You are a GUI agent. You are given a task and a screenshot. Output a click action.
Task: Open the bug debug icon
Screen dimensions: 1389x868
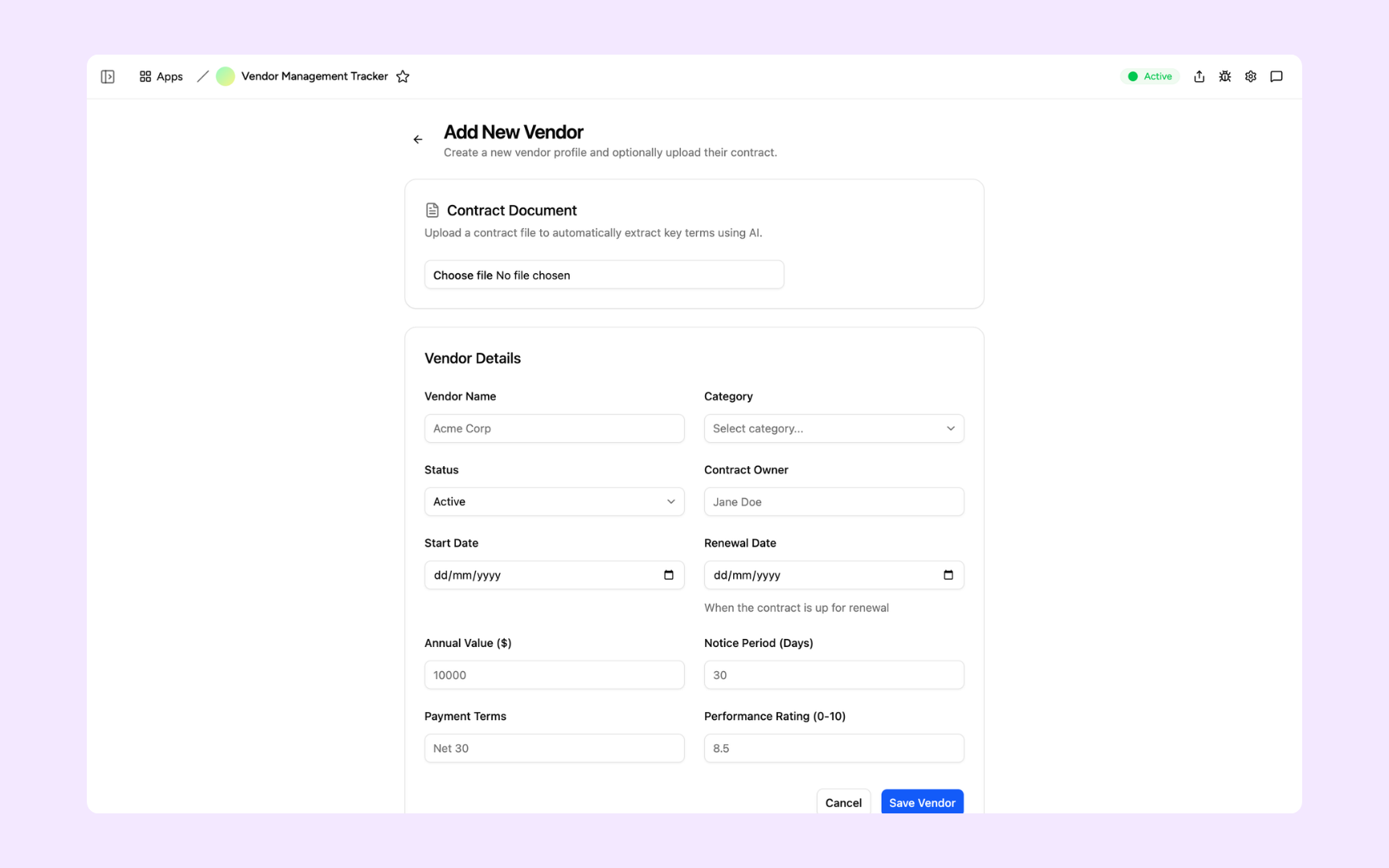(x=1225, y=76)
